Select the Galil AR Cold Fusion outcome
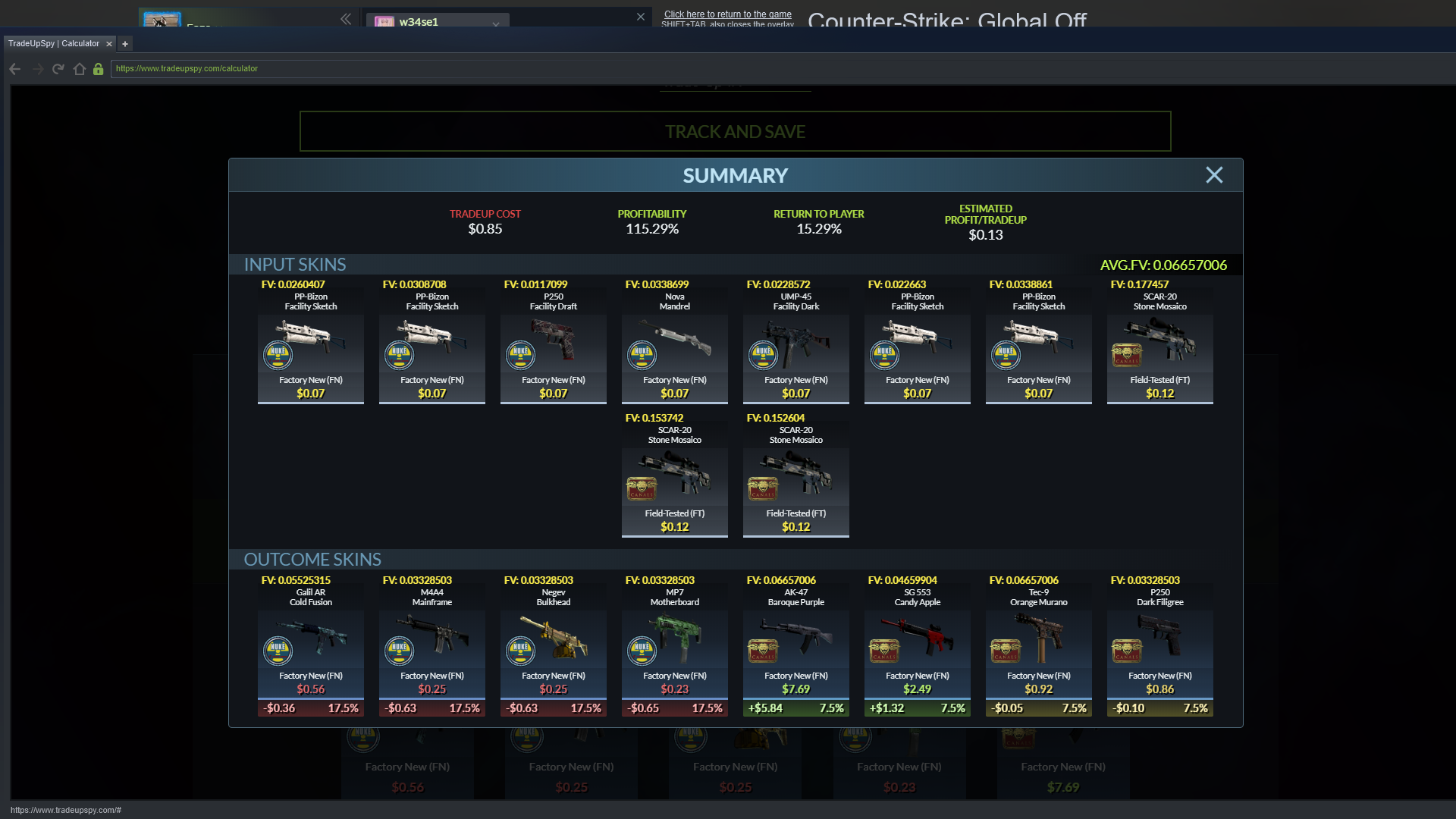This screenshot has height=819, width=1456. point(310,645)
